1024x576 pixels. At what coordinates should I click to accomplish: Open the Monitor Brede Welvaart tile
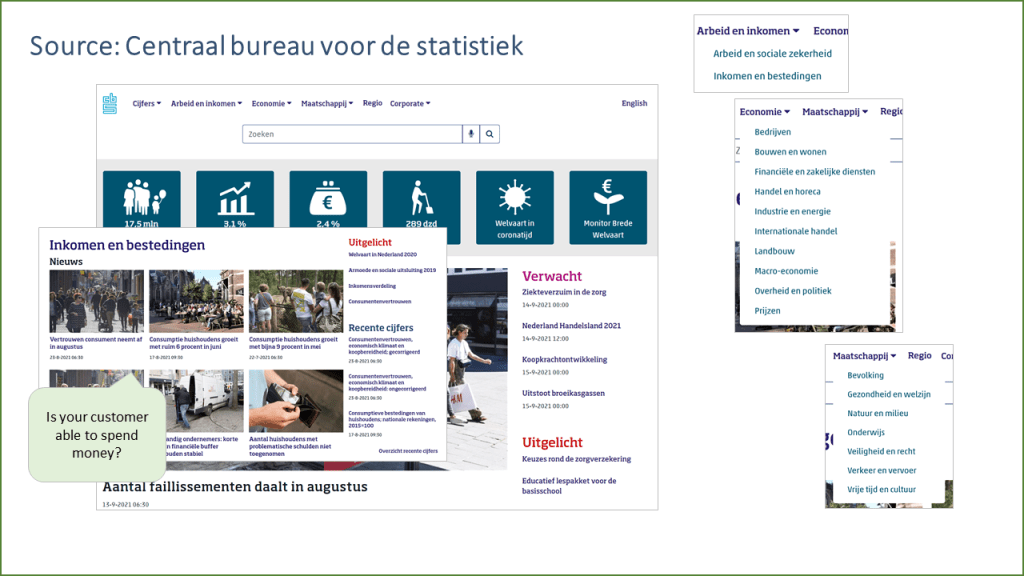click(x=608, y=207)
